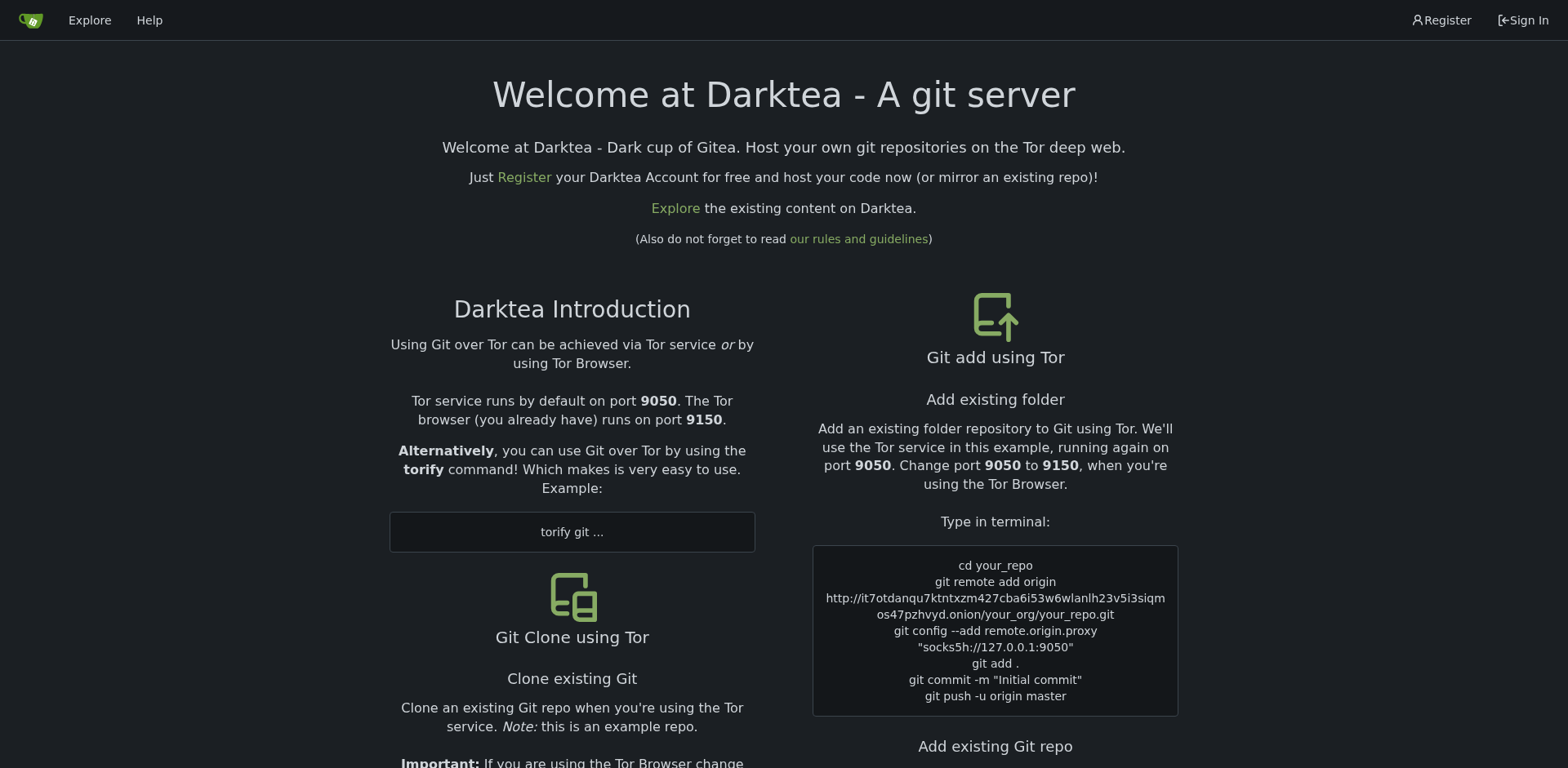Open the Help menu item

click(149, 20)
